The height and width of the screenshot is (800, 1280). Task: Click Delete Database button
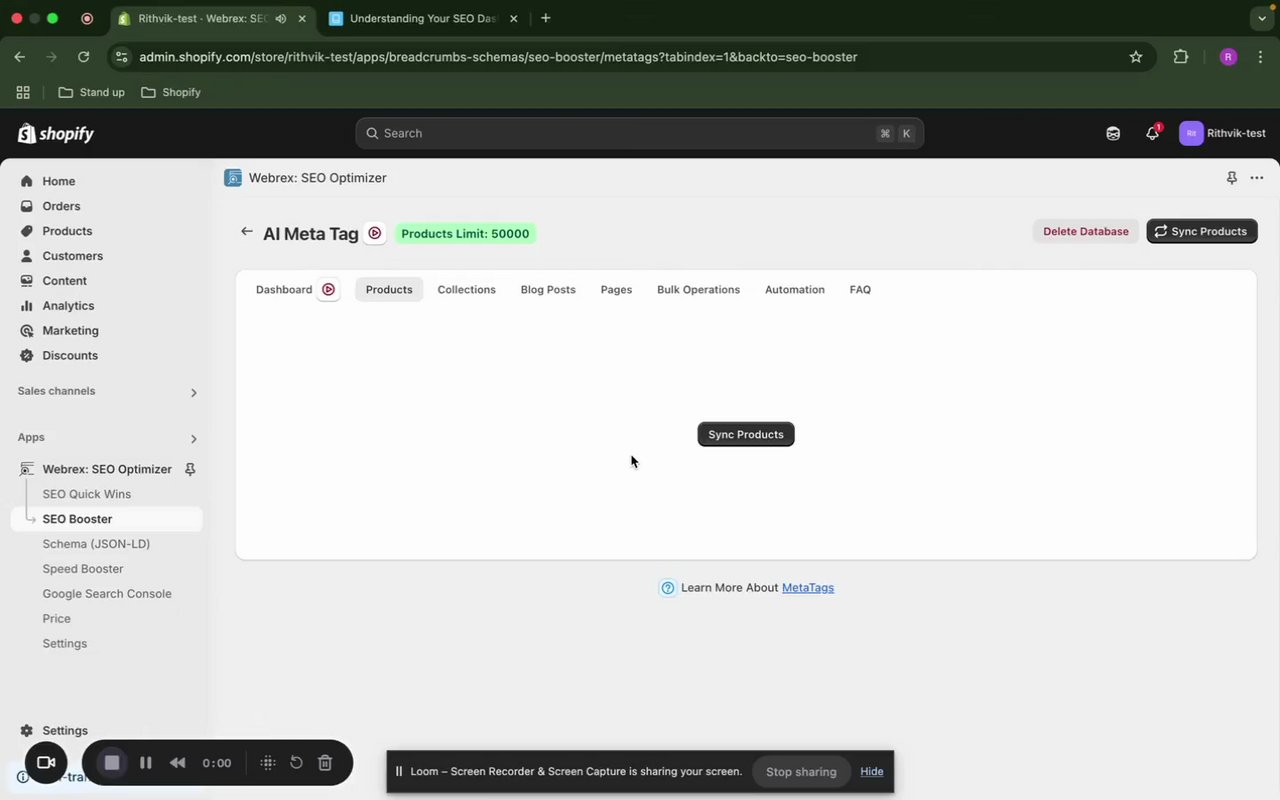click(1086, 231)
